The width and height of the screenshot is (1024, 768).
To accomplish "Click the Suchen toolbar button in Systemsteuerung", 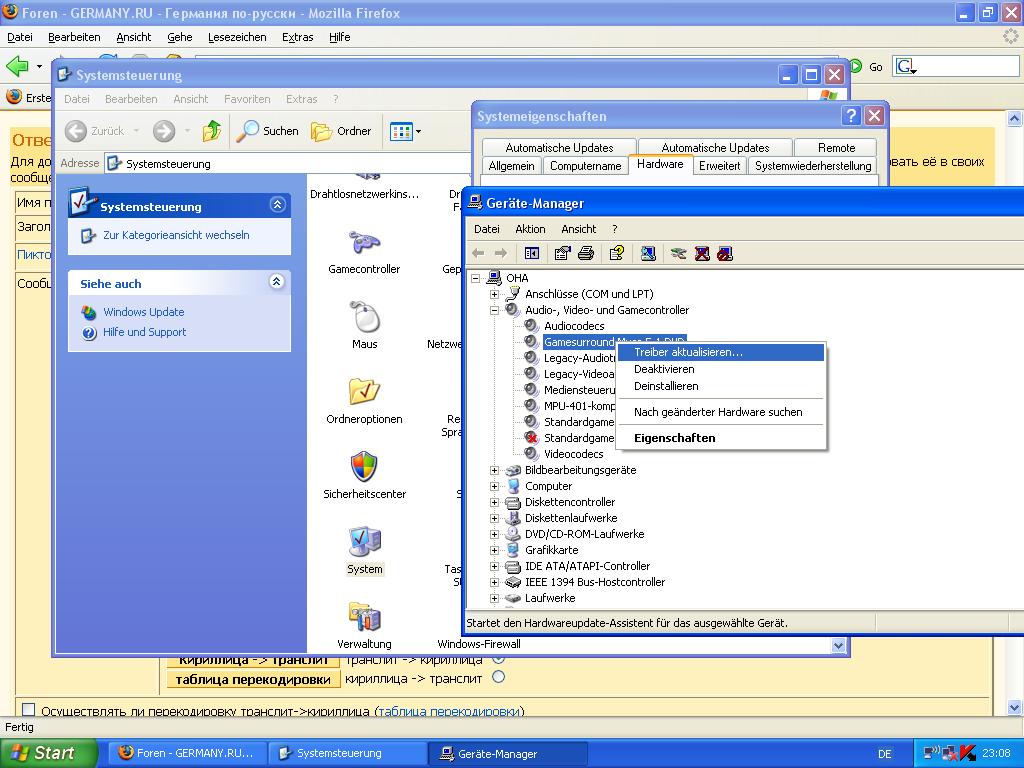I will tap(267, 131).
